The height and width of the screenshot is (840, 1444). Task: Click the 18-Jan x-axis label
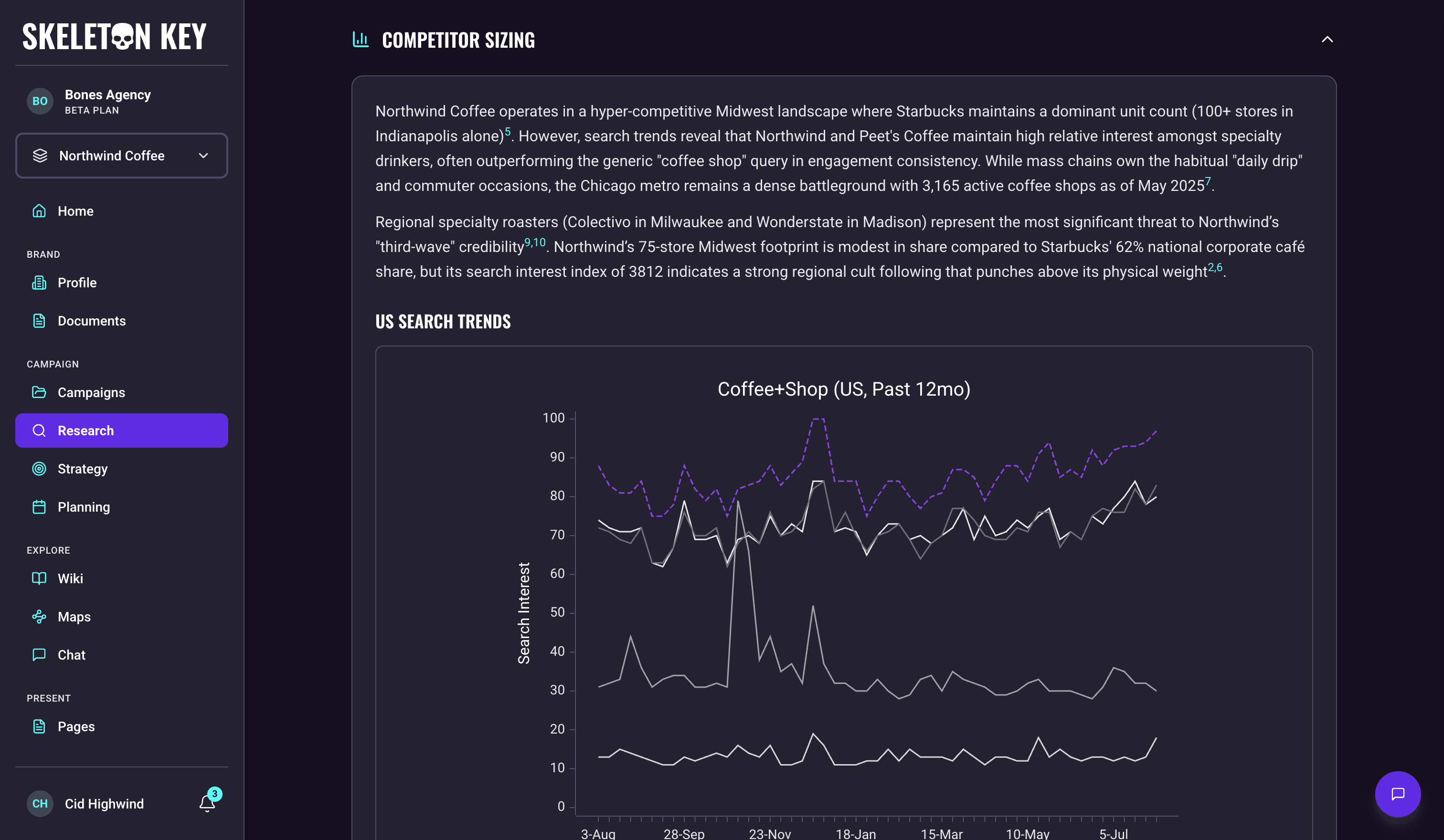pos(856,834)
